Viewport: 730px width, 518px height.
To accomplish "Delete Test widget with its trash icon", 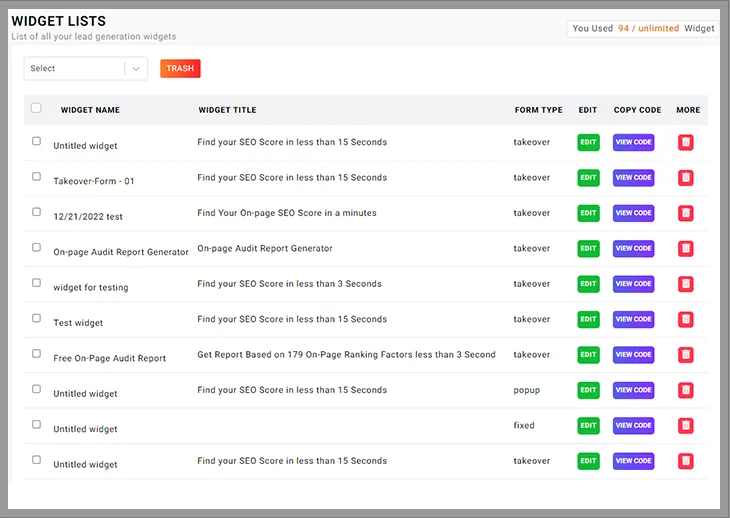I will [685, 319].
